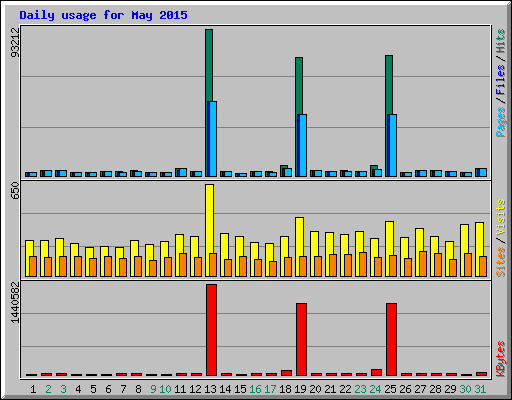Click day label 27 on the x-axis
This screenshot has height=400, width=512.
coord(420,389)
